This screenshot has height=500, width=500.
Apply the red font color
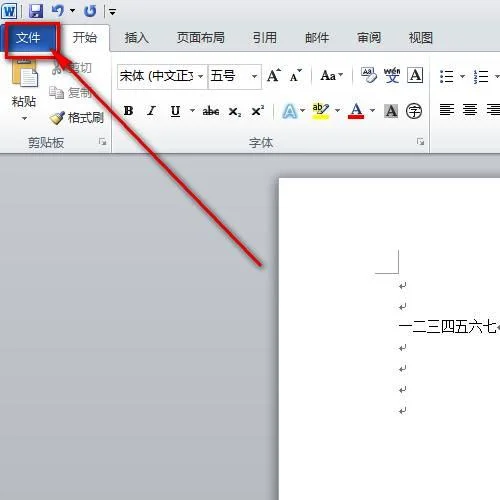pos(356,111)
